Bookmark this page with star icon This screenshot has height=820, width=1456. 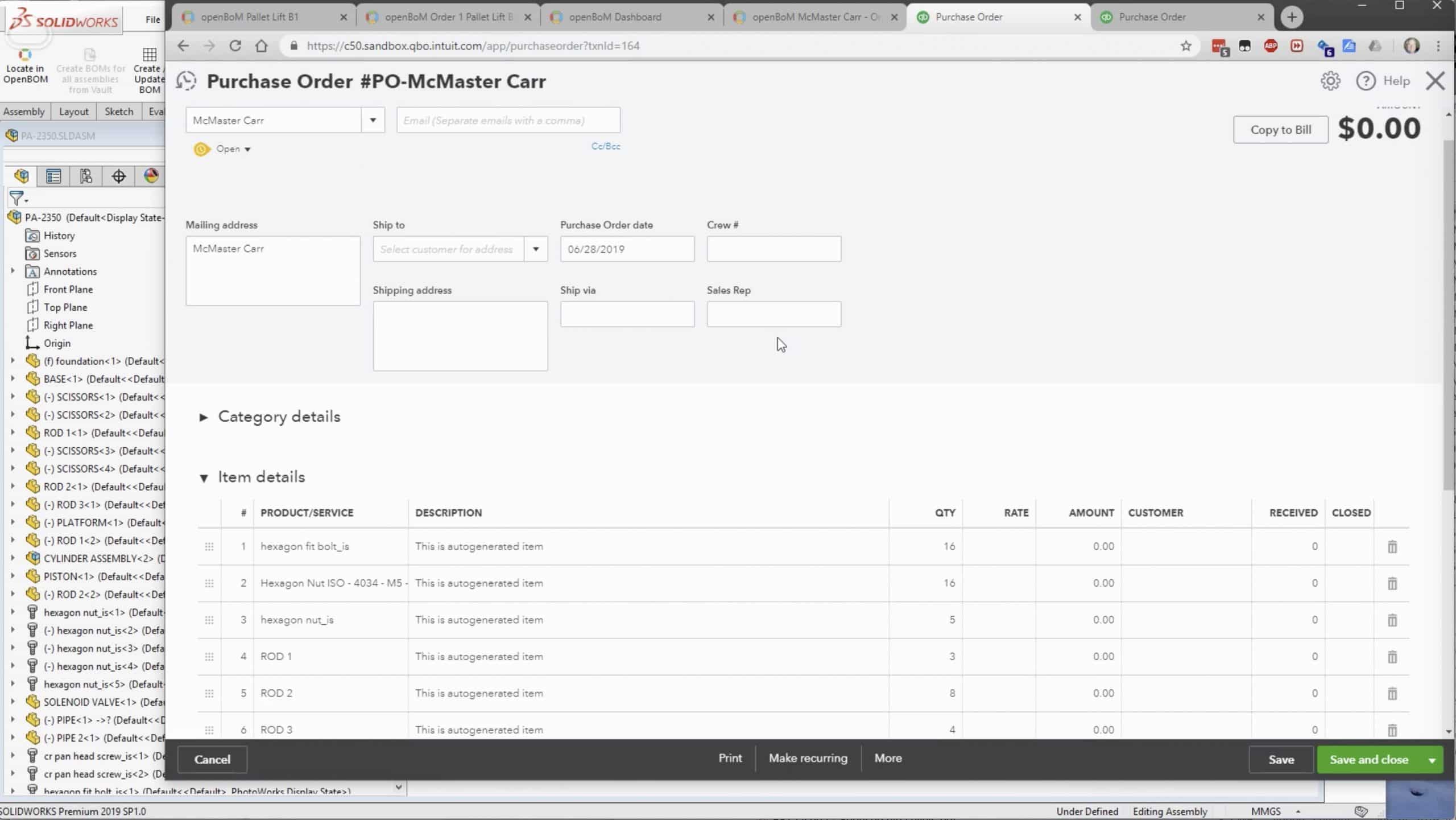(1185, 46)
